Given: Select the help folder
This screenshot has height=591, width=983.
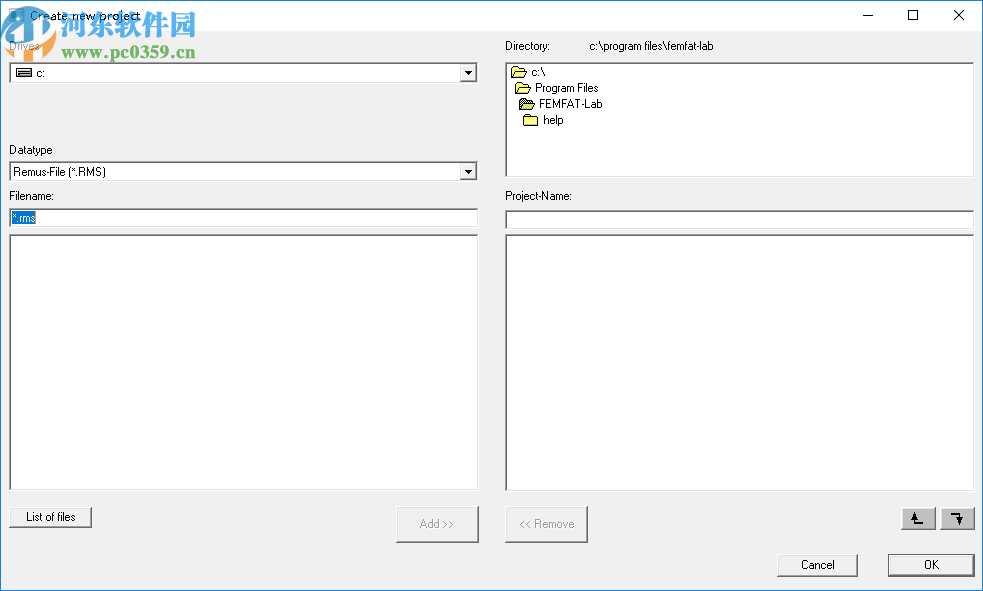Looking at the screenshot, I should coord(553,120).
